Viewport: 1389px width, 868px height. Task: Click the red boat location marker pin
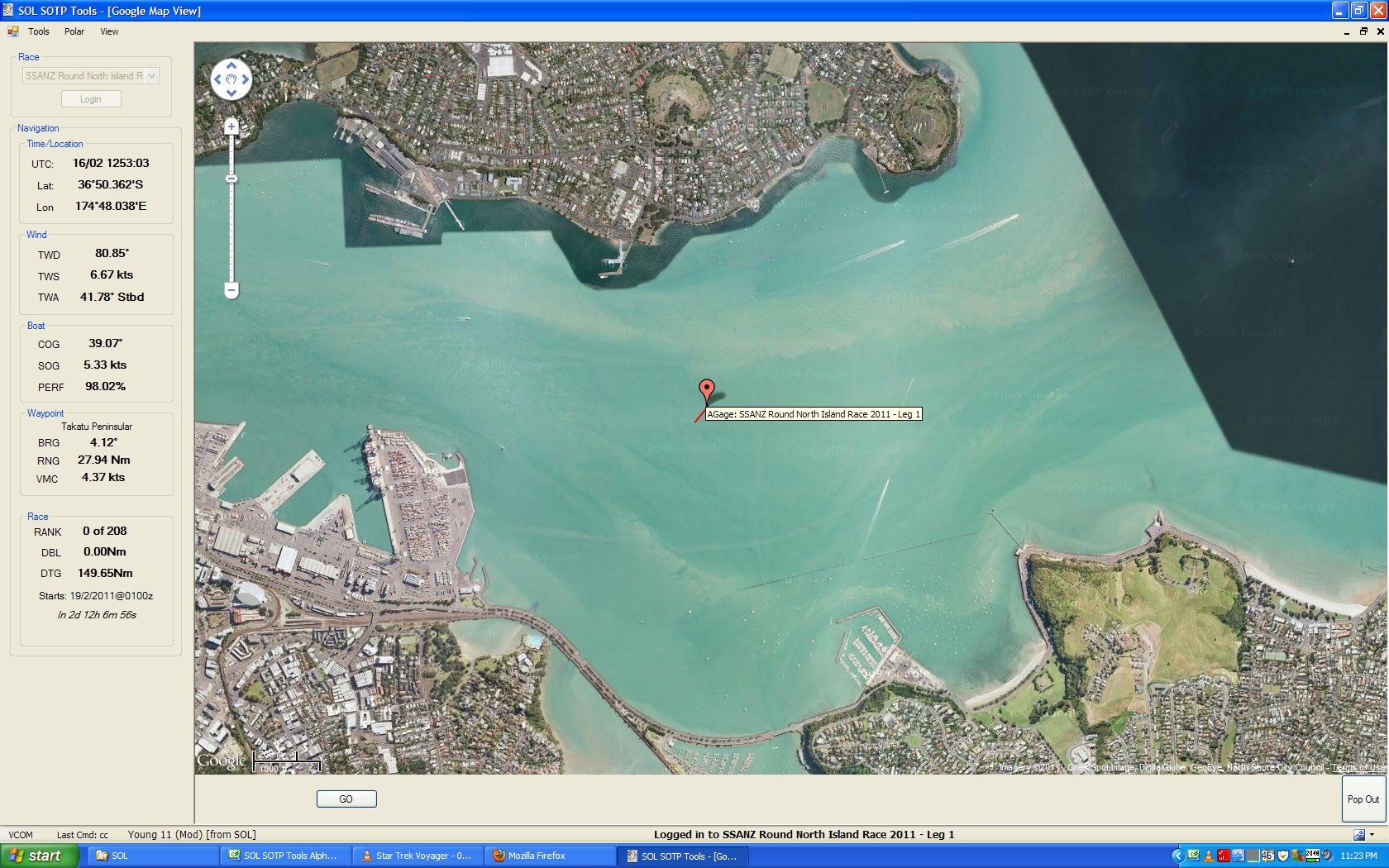[706, 391]
